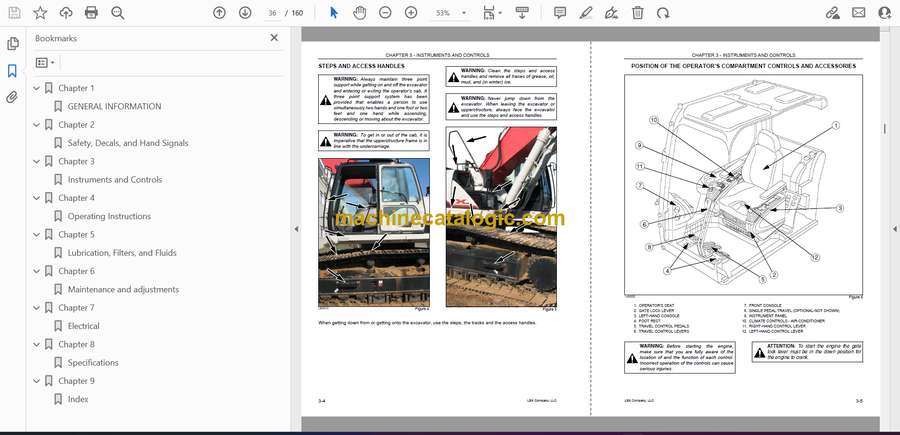
Task: Select the Chapter 5 bookmark label
Action: point(76,235)
